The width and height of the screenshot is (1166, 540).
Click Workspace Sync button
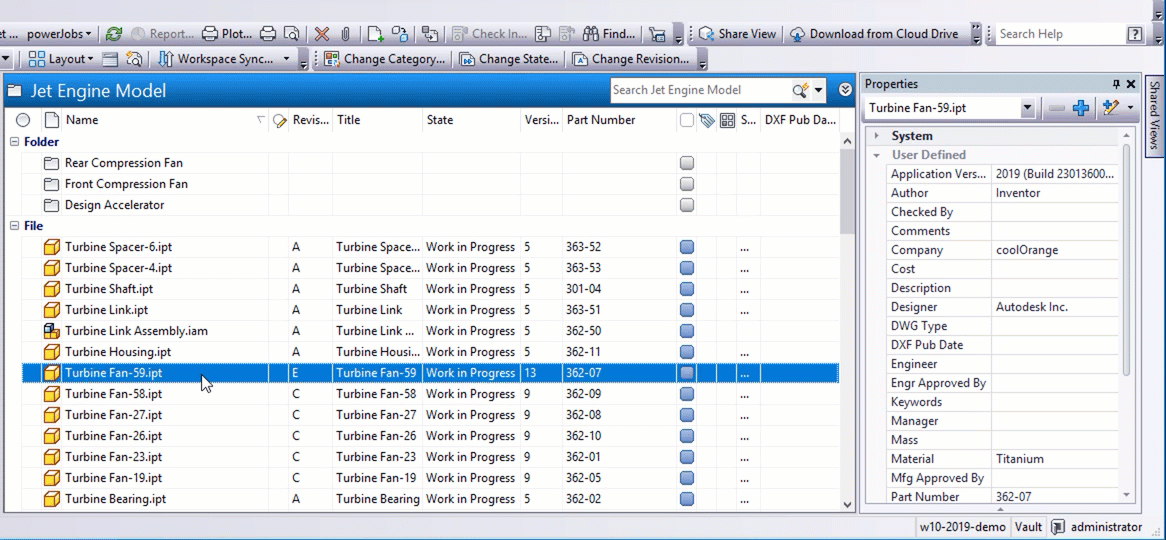point(216,59)
